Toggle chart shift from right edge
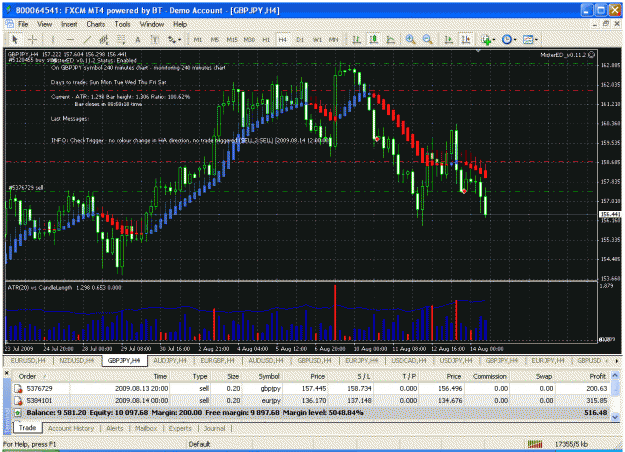This screenshot has width=625, height=452. pos(466,39)
